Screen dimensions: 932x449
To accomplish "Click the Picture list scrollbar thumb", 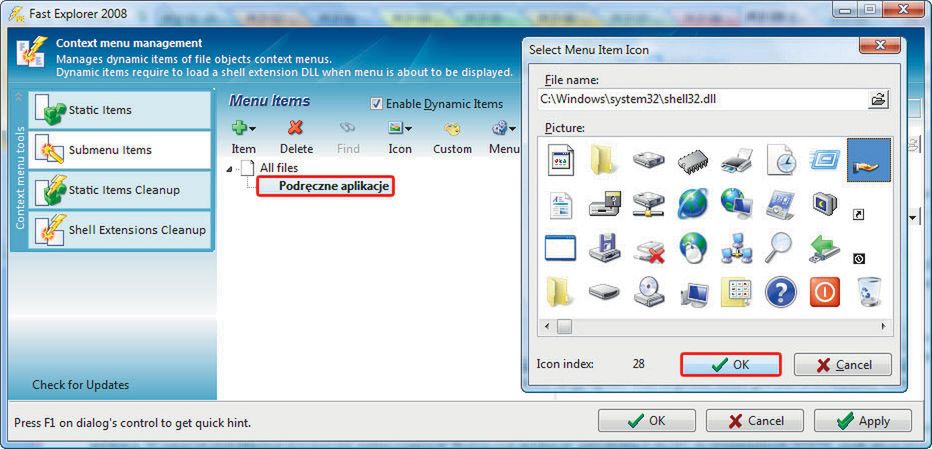I will [x=564, y=326].
